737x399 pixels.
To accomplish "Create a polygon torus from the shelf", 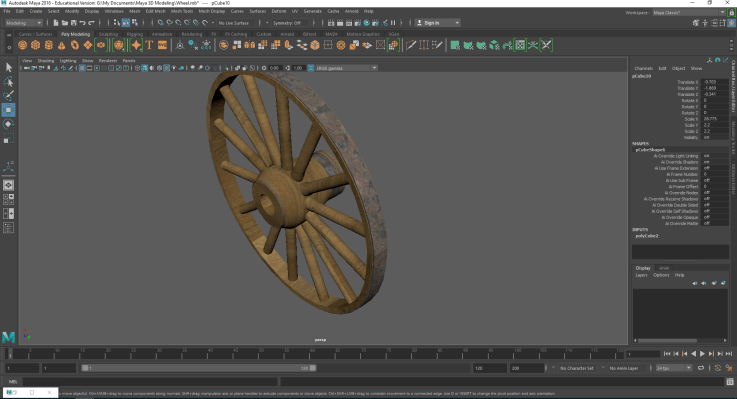I will 75,45.
